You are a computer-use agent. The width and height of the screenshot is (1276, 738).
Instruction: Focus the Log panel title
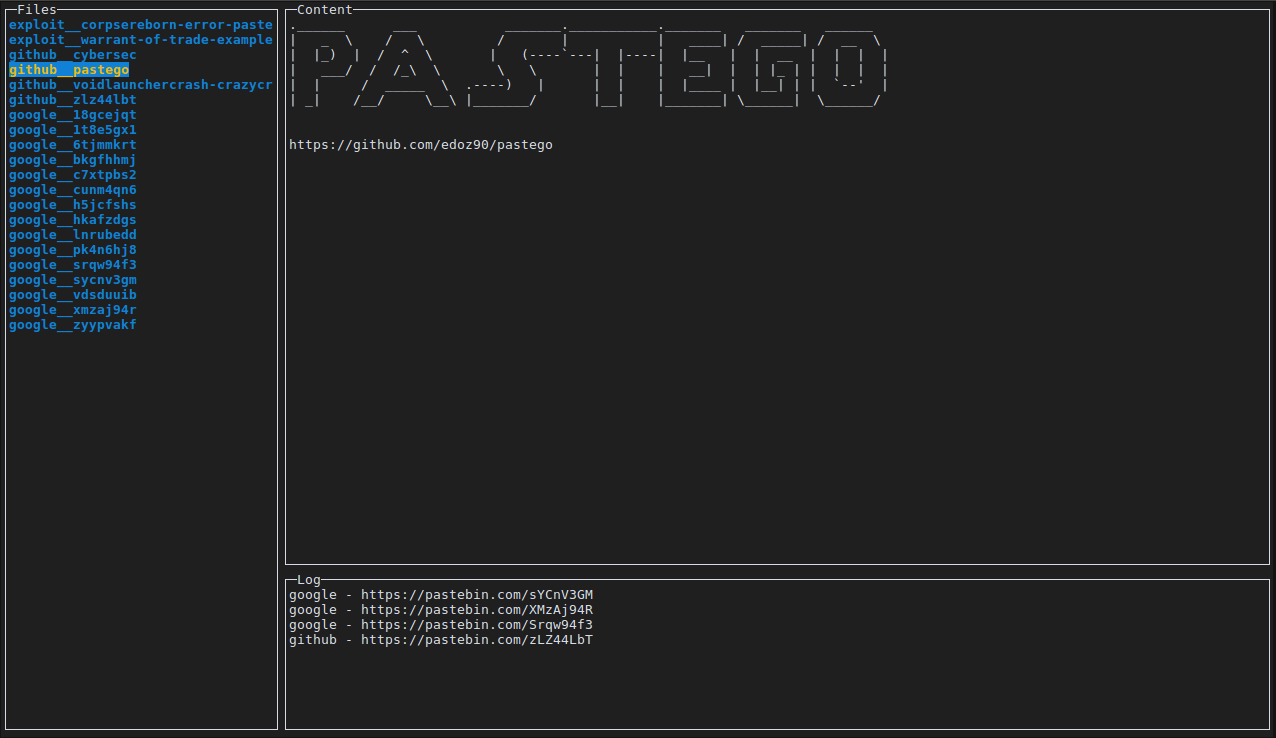(309, 580)
